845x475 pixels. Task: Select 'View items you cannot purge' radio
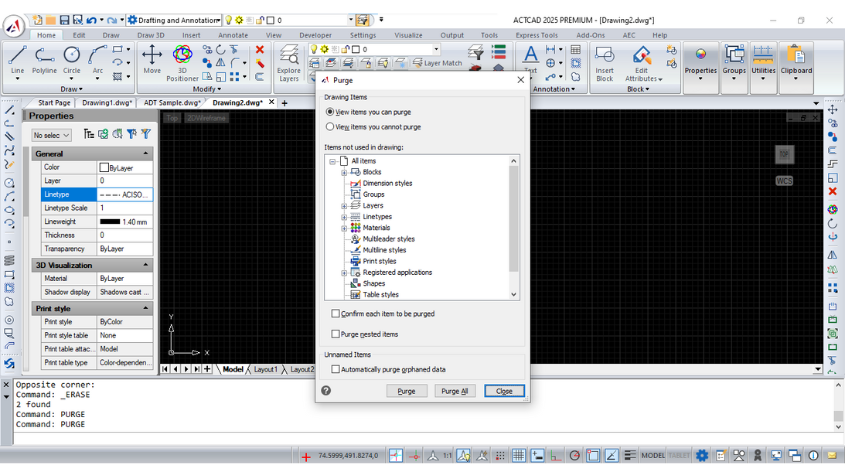click(x=330, y=127)
